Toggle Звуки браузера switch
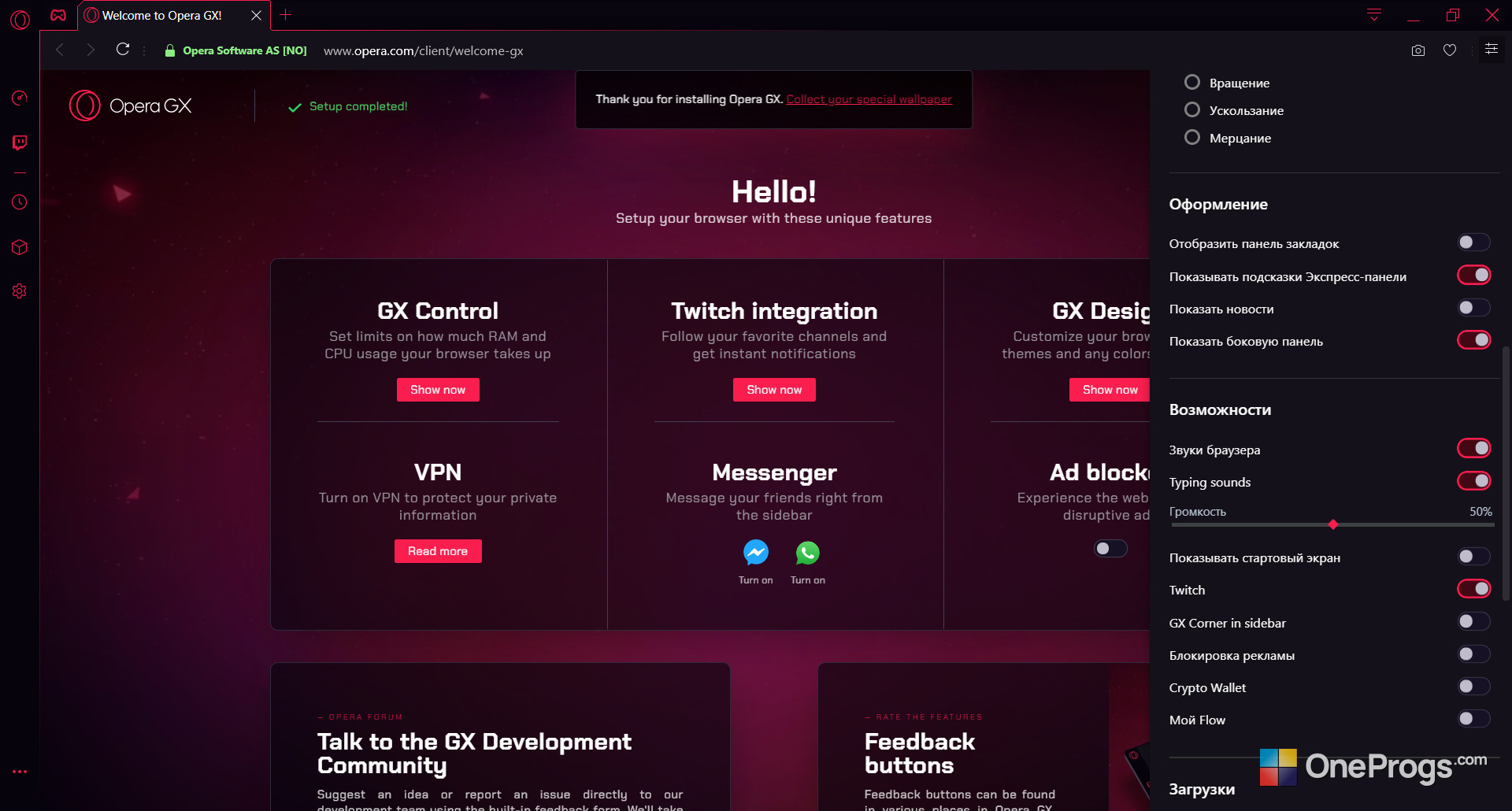Screen dimensions: 1512x811 click(x=1473, y=448)
